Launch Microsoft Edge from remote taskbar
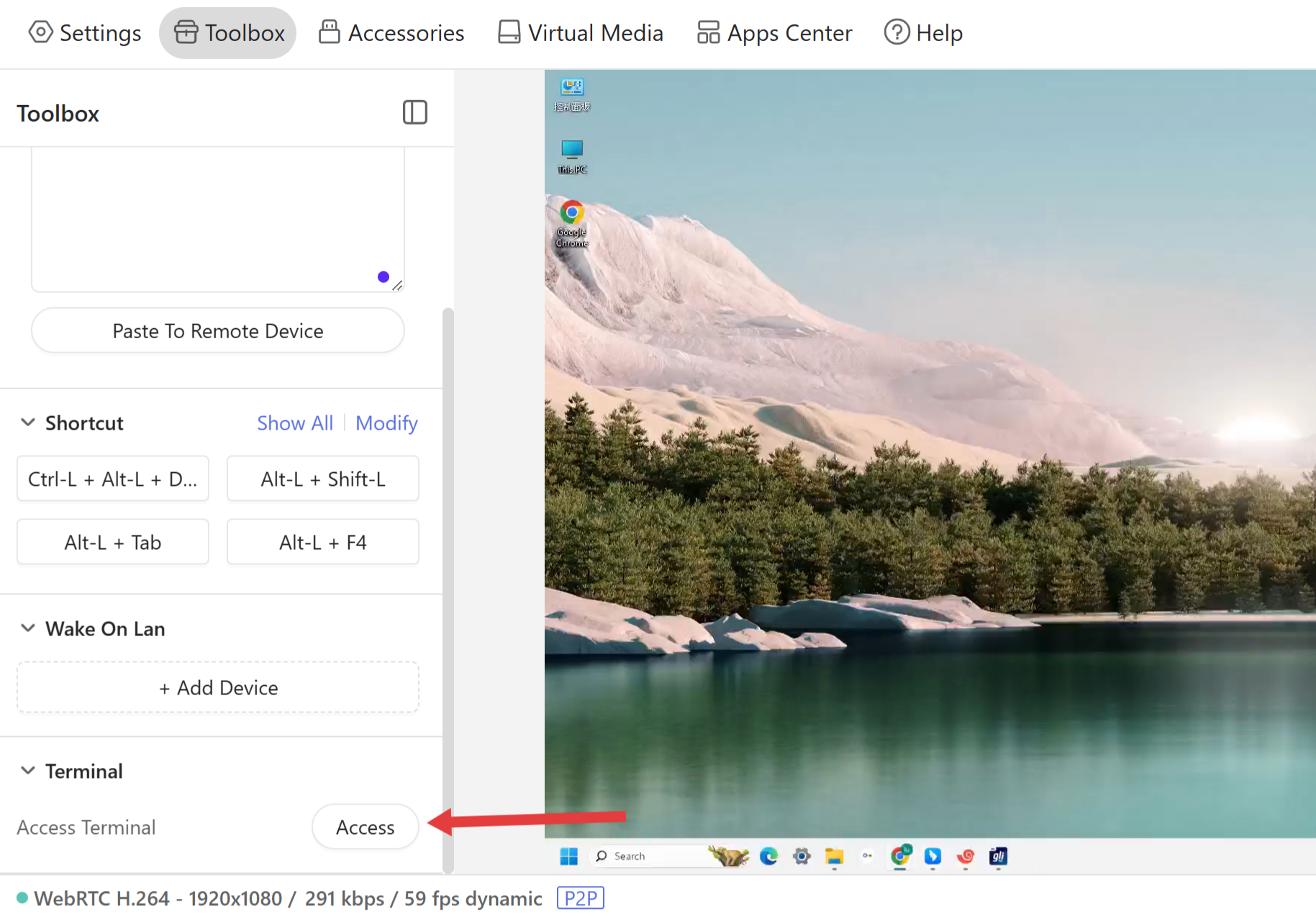The height and width of the screenshot is (919, 1316). (768, 856)
